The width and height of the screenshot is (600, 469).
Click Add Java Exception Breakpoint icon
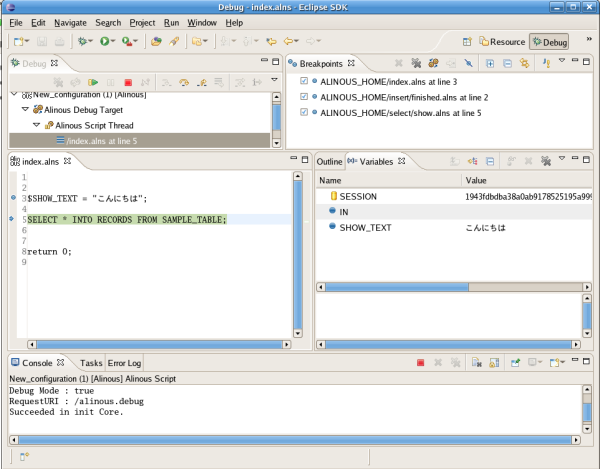(x=547, y=63)
